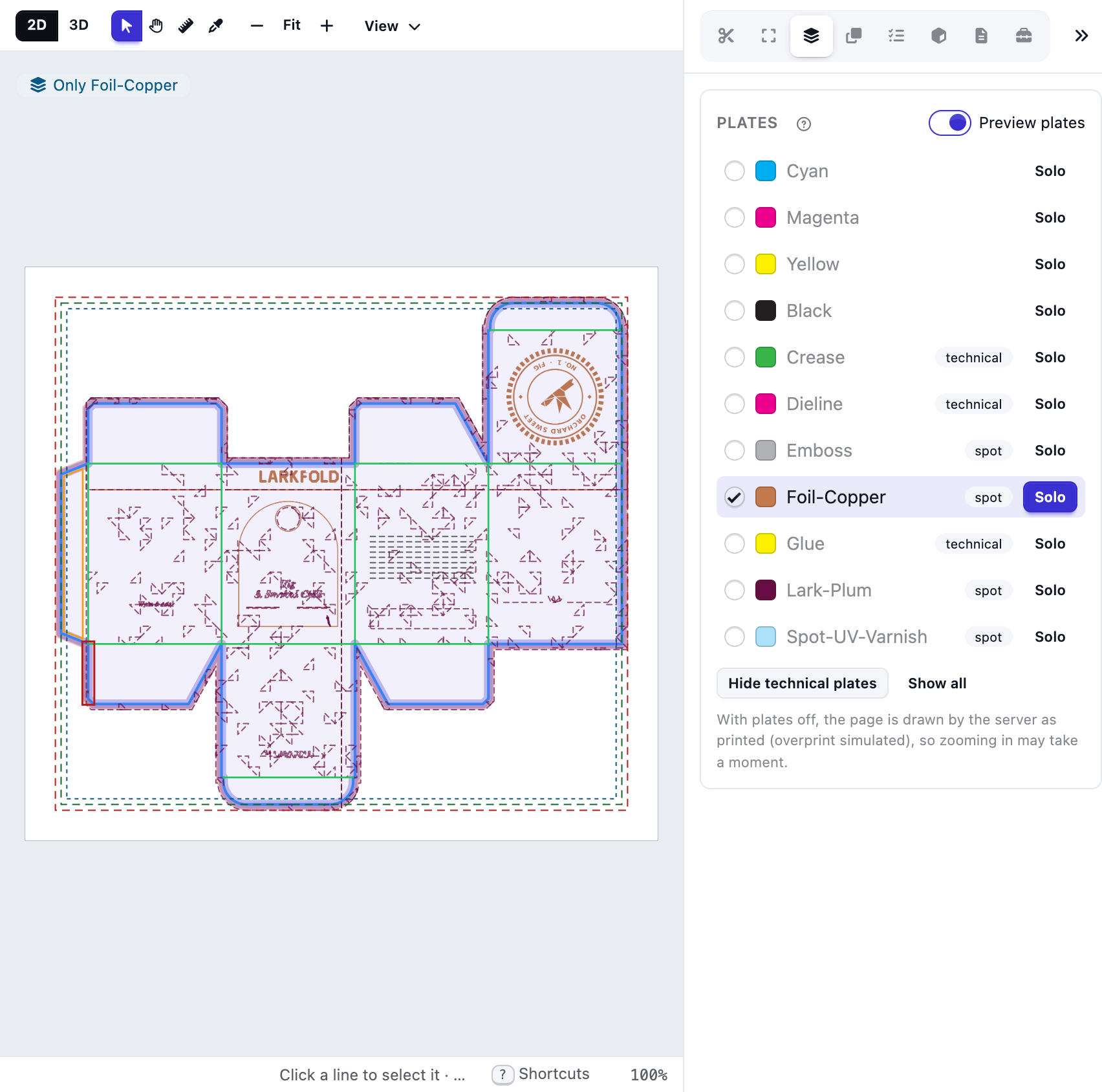1102x1092 pixels.
Task: Open the View dropdown menu
Action: [x=393, y=26]
